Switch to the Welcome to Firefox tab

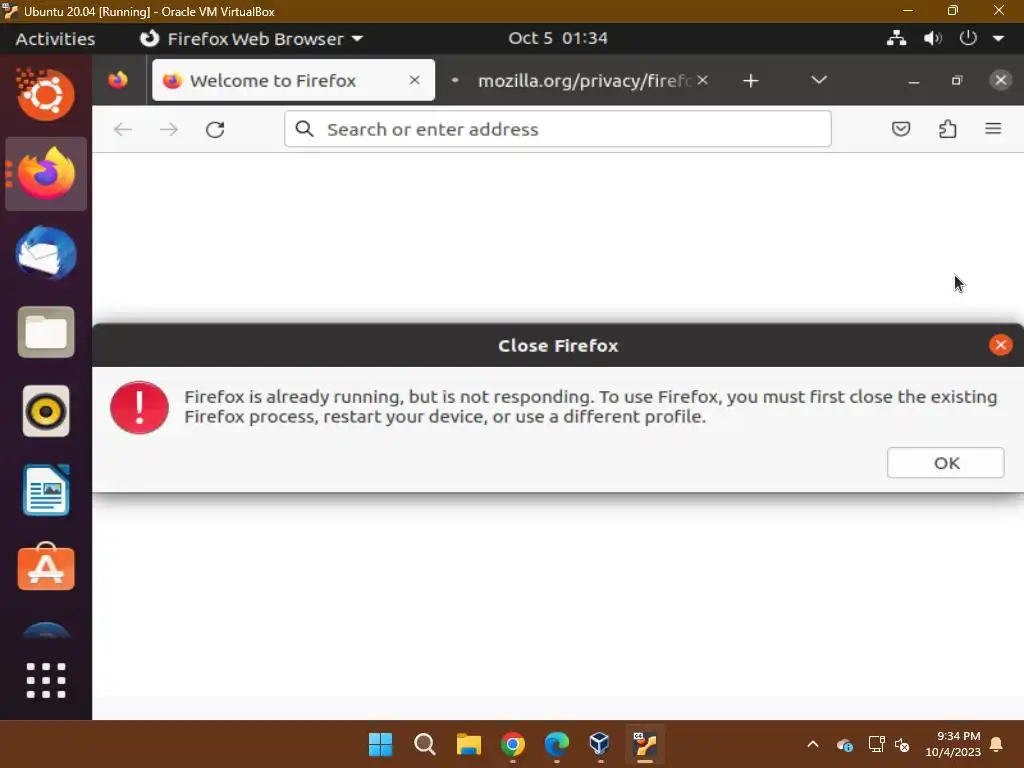tap(293, 80)
